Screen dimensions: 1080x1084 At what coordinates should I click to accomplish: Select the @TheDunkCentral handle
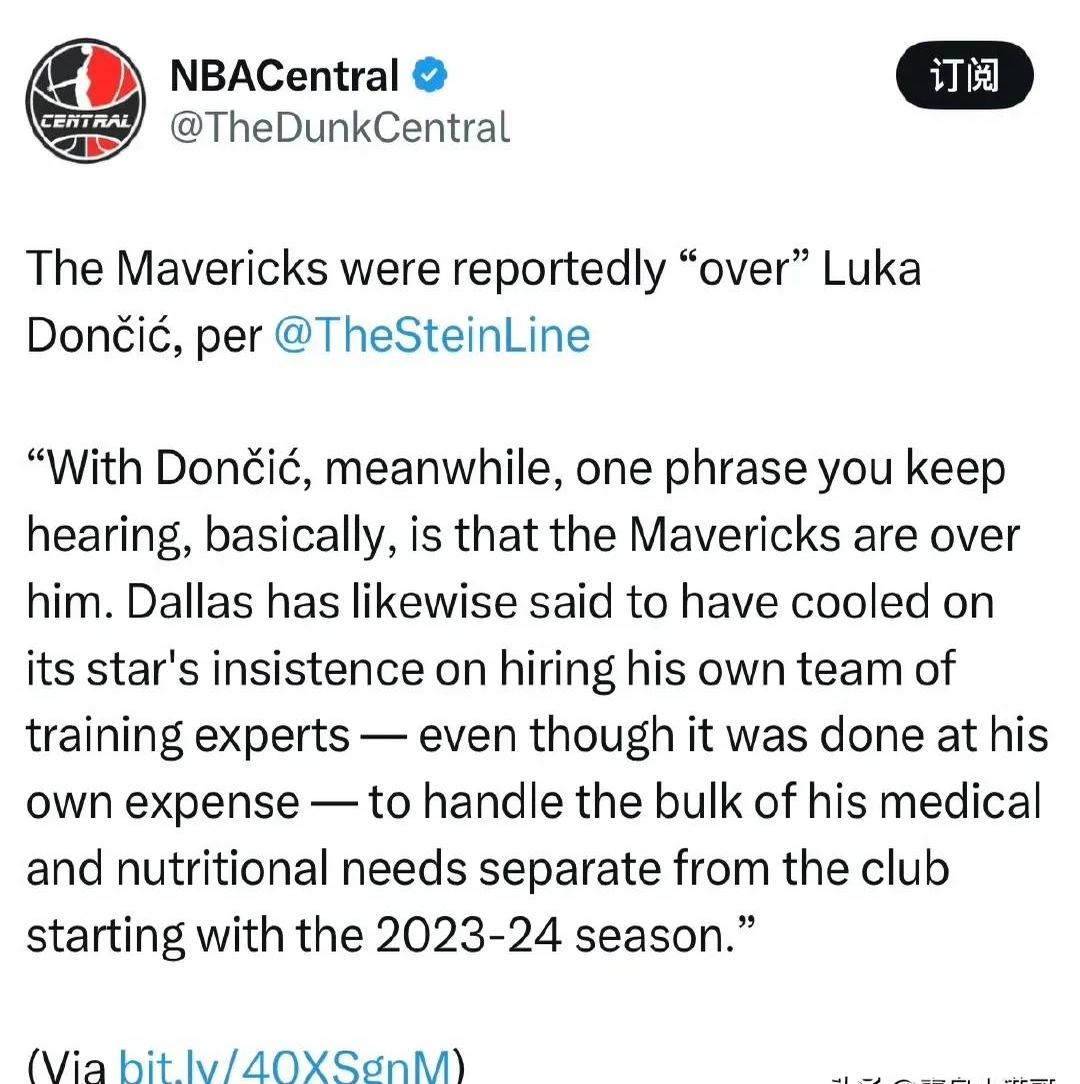(340, 127)
